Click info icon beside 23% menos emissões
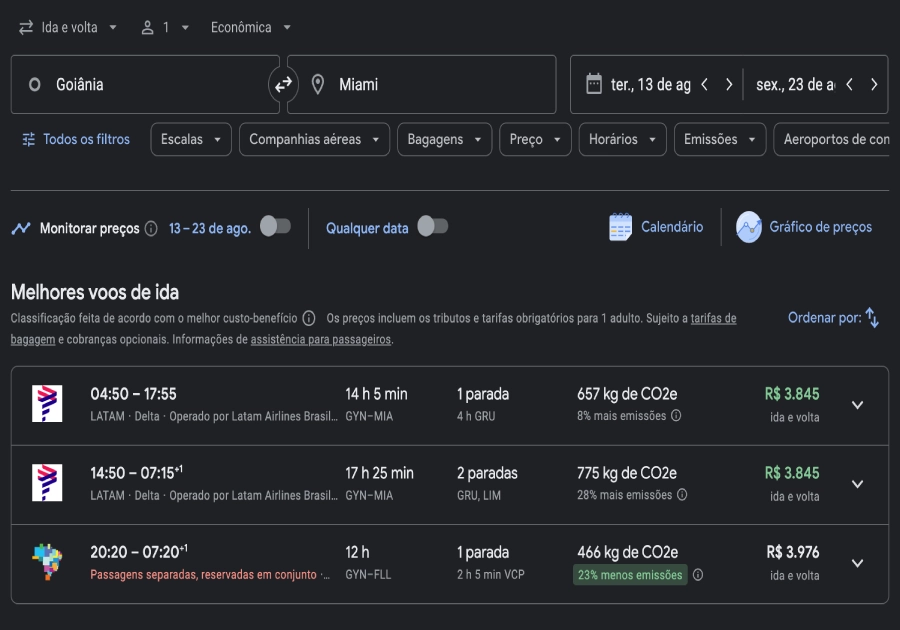The image size is (900, 630). click(698, 575)
